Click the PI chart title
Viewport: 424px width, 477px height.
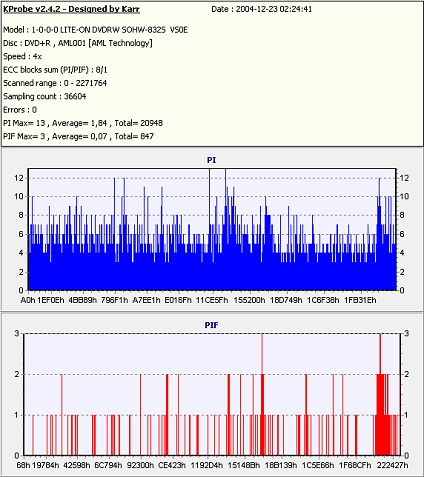(x=211, y=160)
